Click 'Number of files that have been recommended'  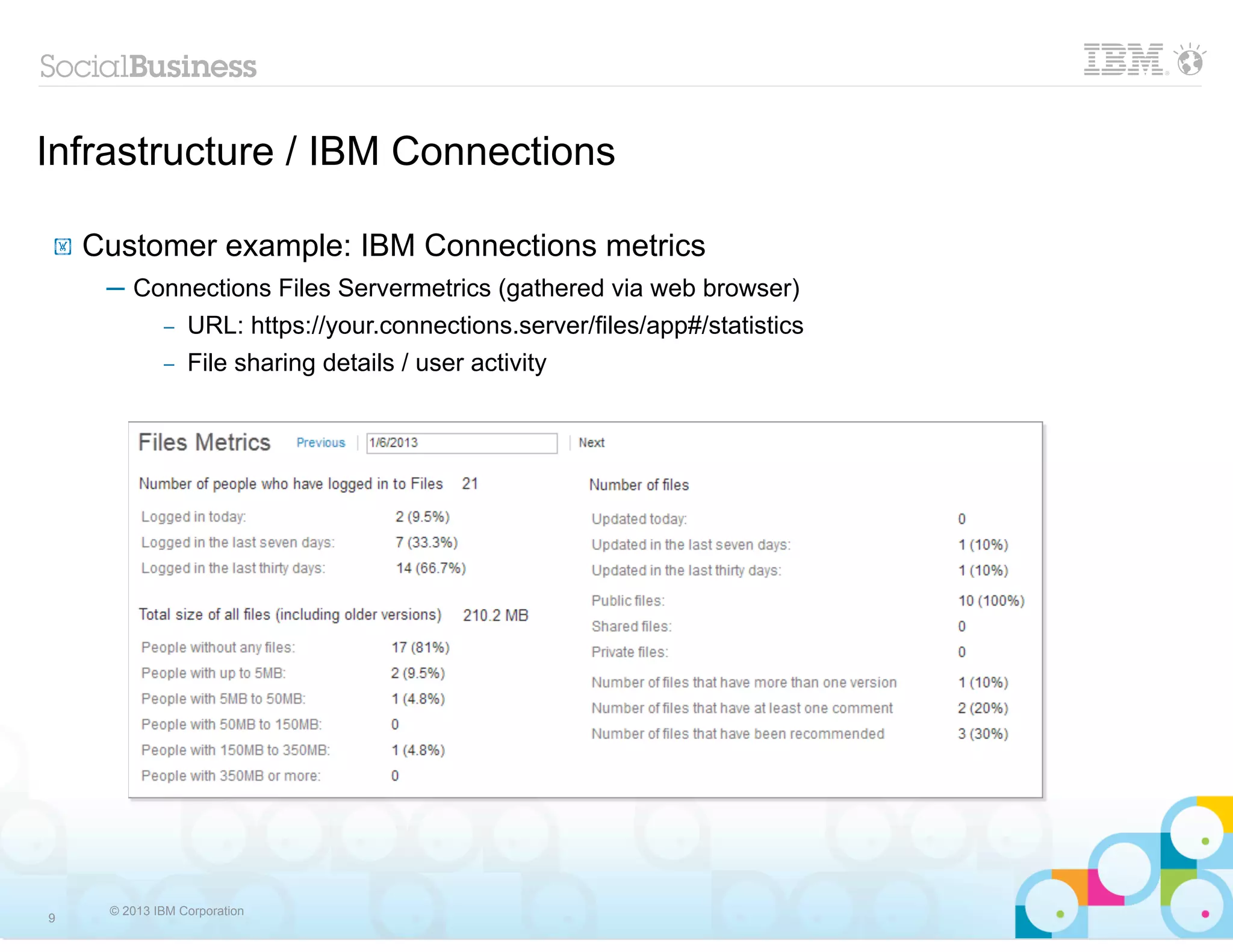point(738,734)
